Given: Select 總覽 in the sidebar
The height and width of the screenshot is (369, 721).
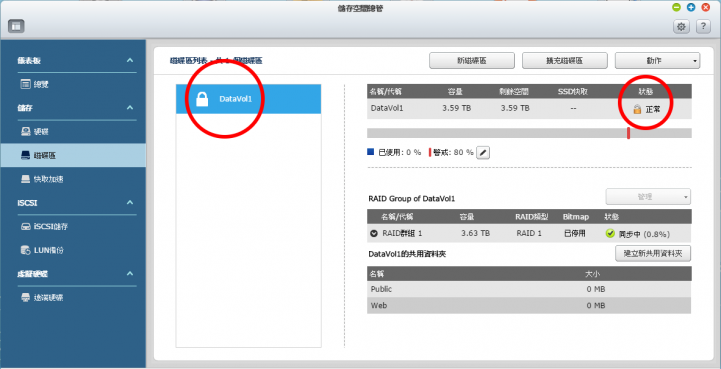Looking at the screenshot, I should click(x=73, y=84).
